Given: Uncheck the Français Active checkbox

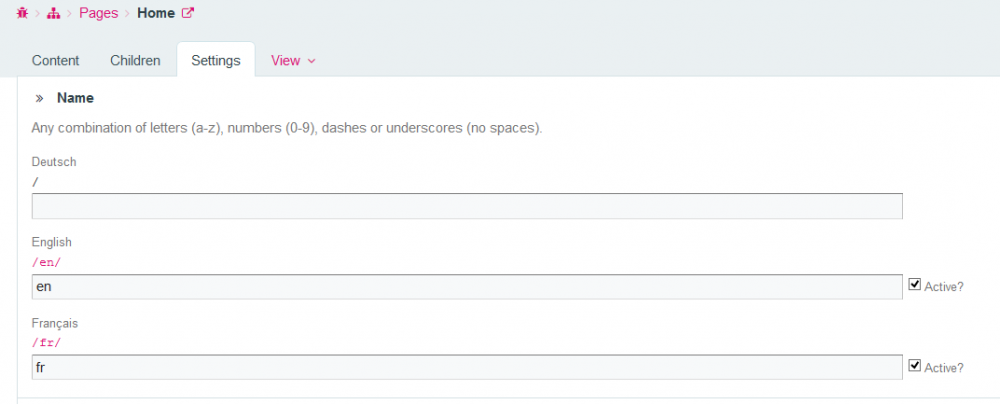Looking at the screenshot, I should point(914,365).
